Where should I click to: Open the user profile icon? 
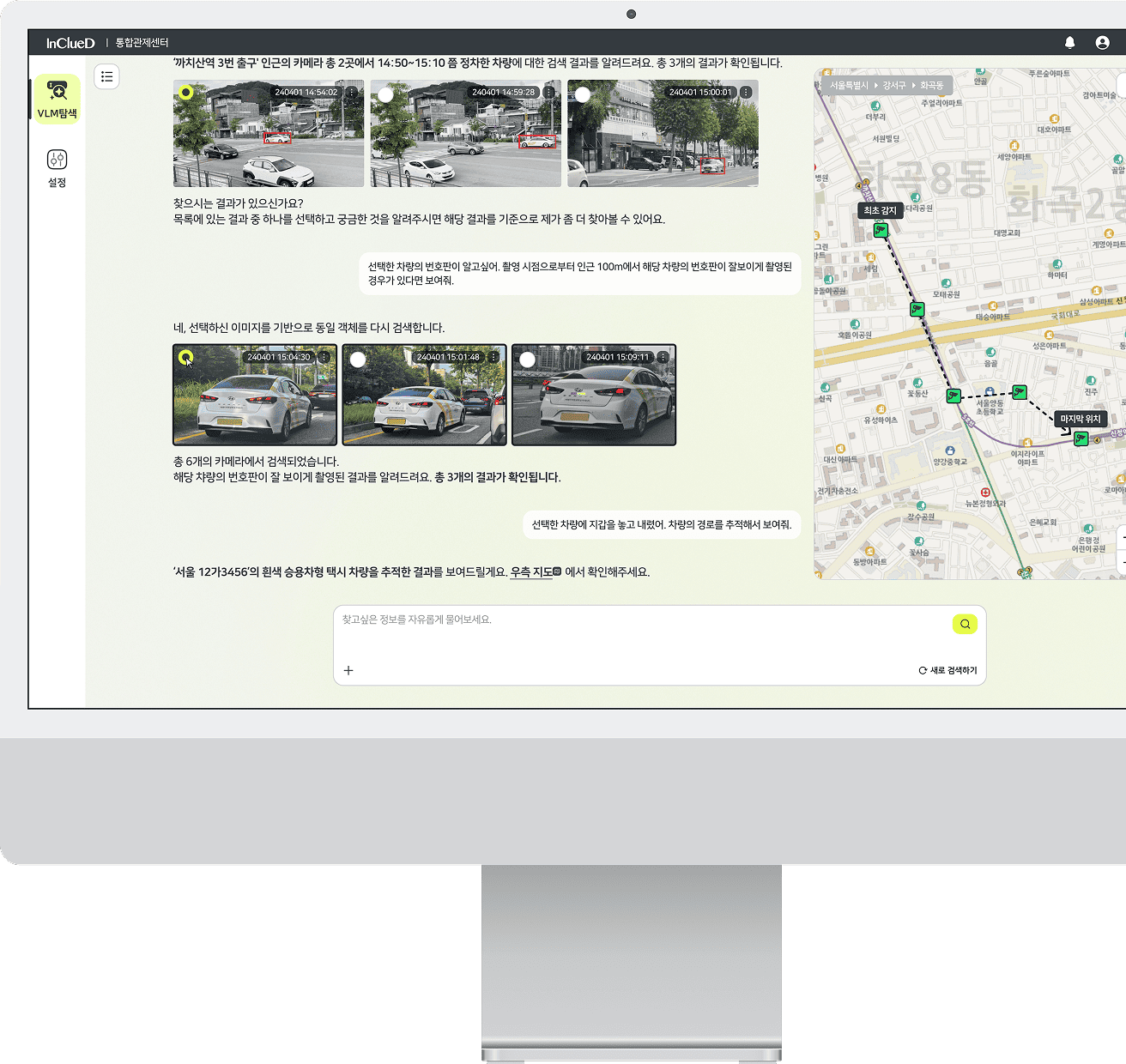coord(1102,43)
